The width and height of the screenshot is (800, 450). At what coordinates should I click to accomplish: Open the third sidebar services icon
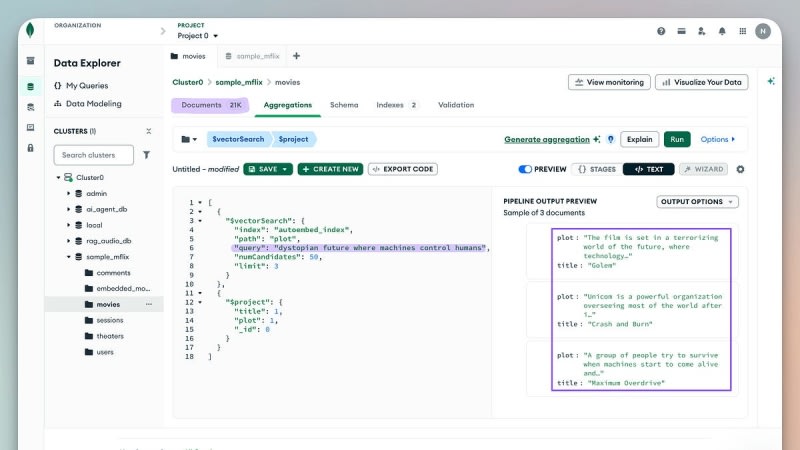point(31,107)
